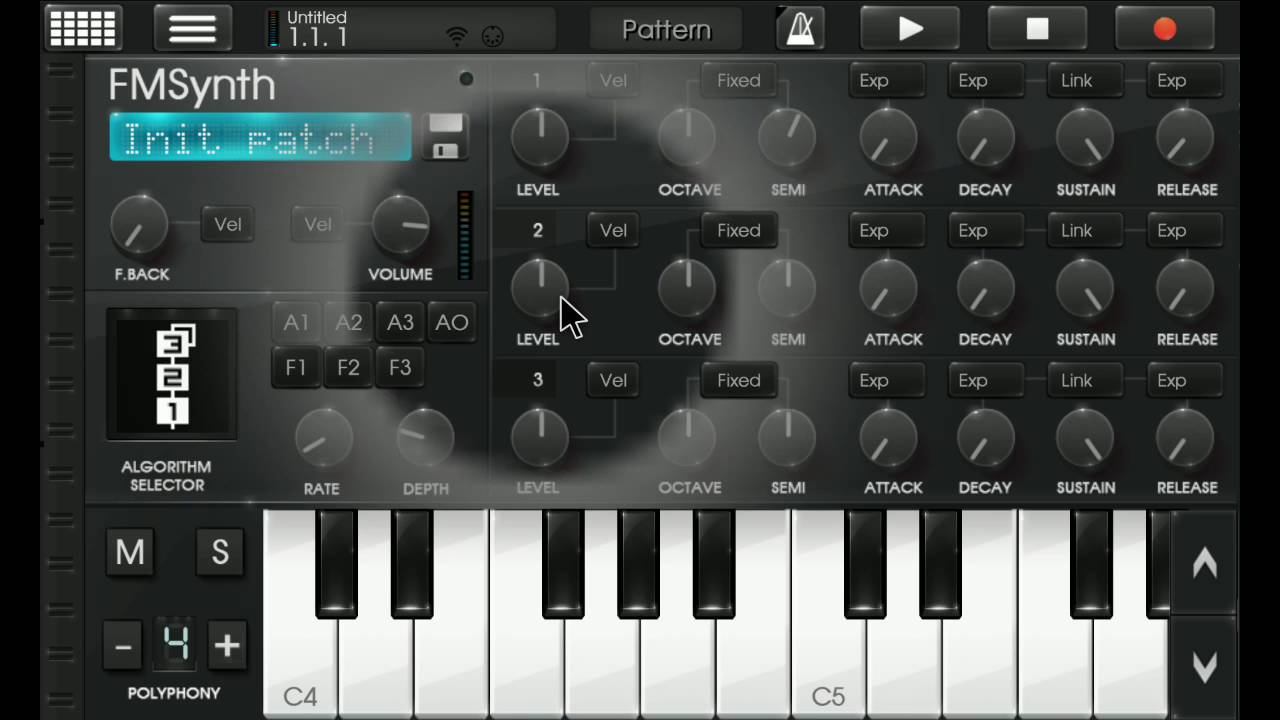Enable Fixed frequency on operator 1
The width and height of the screenshot is (1280, 720).
coord(739,80)
